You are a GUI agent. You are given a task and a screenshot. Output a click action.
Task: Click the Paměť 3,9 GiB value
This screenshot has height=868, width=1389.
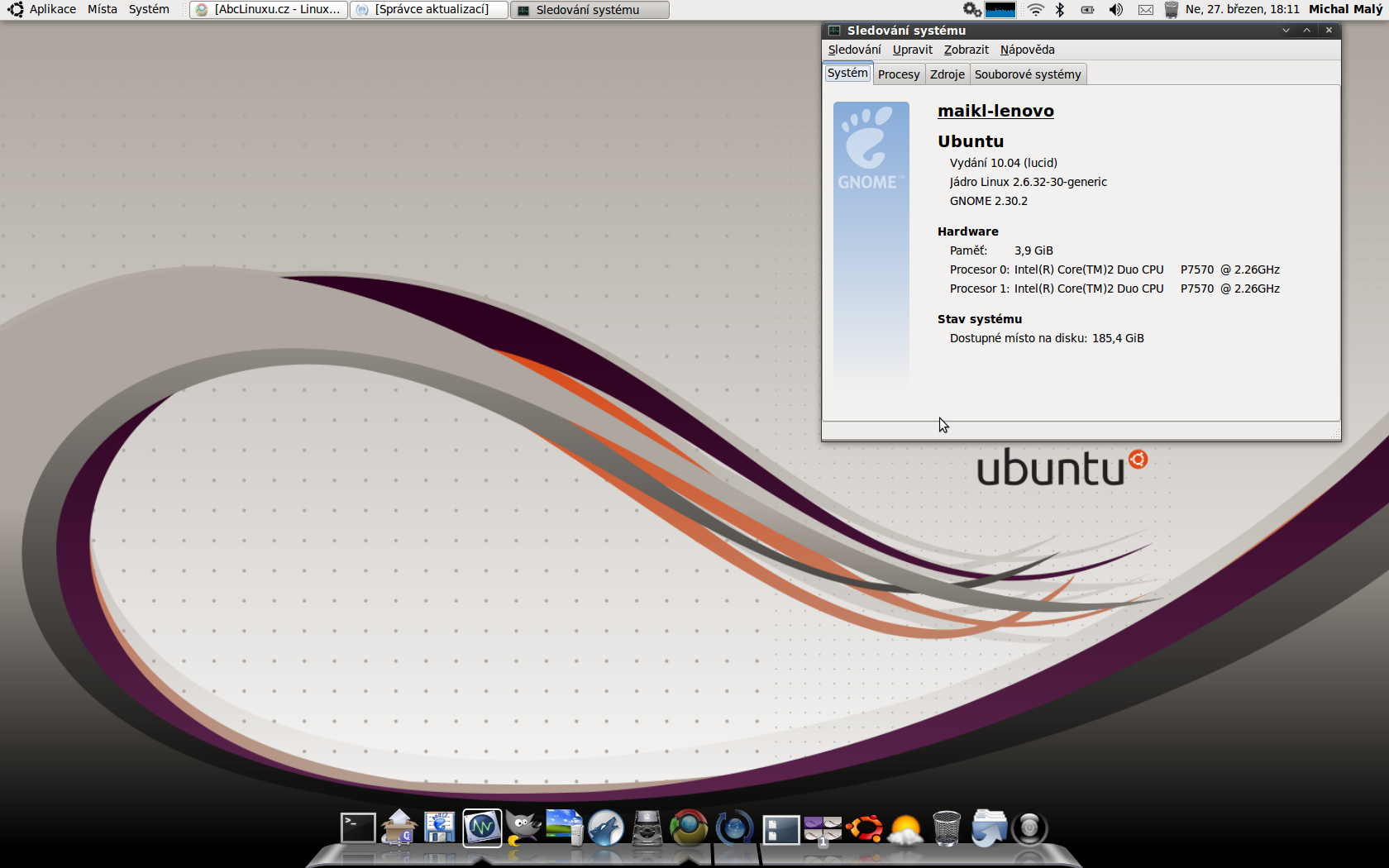(x=1033, y=250)
